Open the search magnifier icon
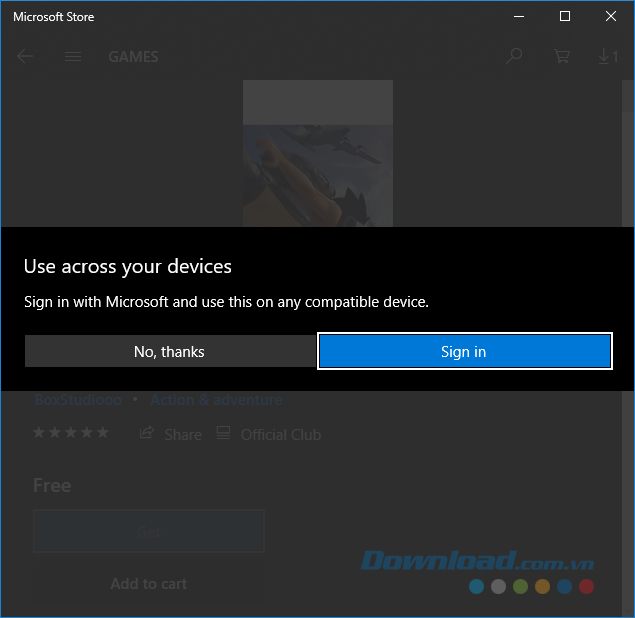This screenshot has height=618, width=635. [514, 56]
